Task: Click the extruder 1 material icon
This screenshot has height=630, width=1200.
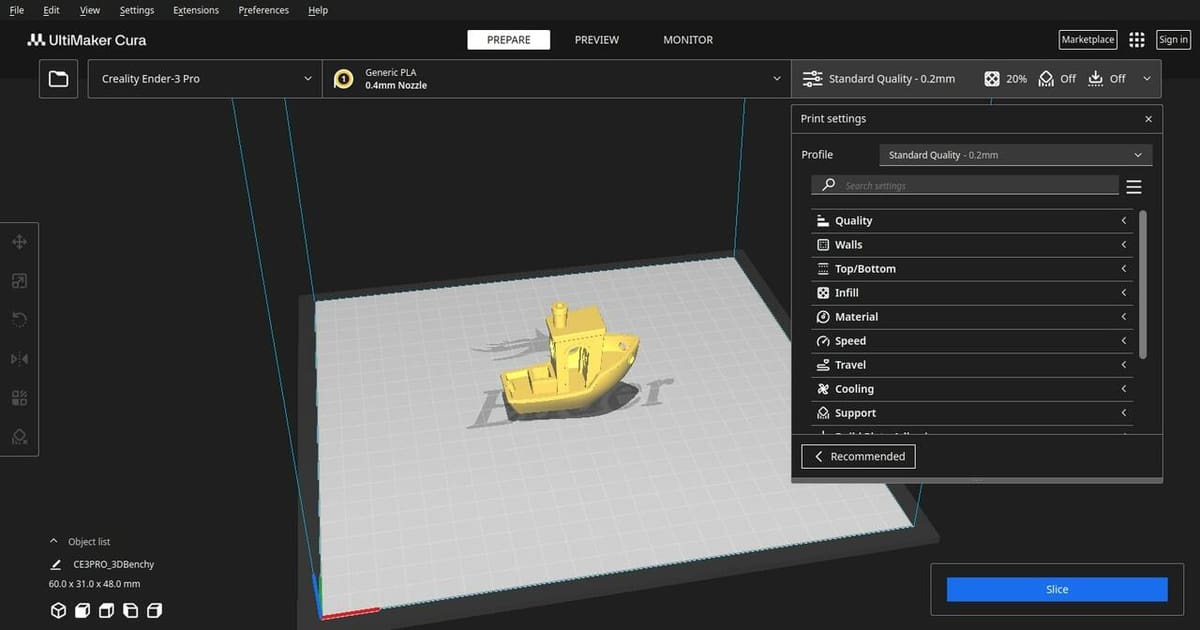Action: pos(343,79)
